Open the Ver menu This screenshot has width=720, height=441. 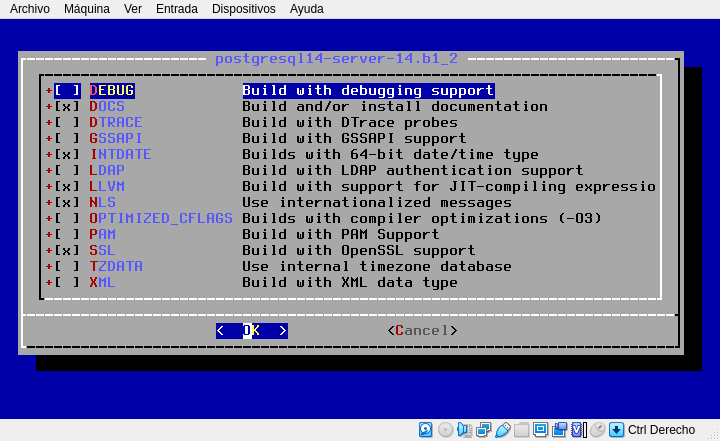(x=133, y=9)
